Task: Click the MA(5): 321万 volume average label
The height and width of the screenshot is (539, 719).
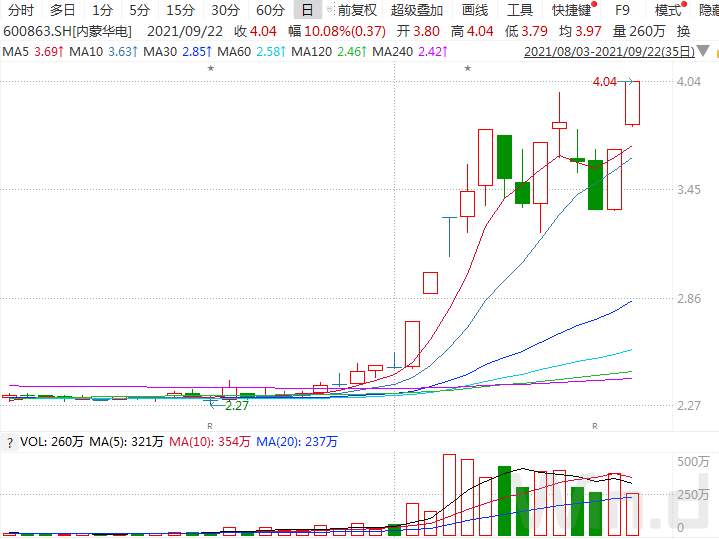Action: point(126,442)
